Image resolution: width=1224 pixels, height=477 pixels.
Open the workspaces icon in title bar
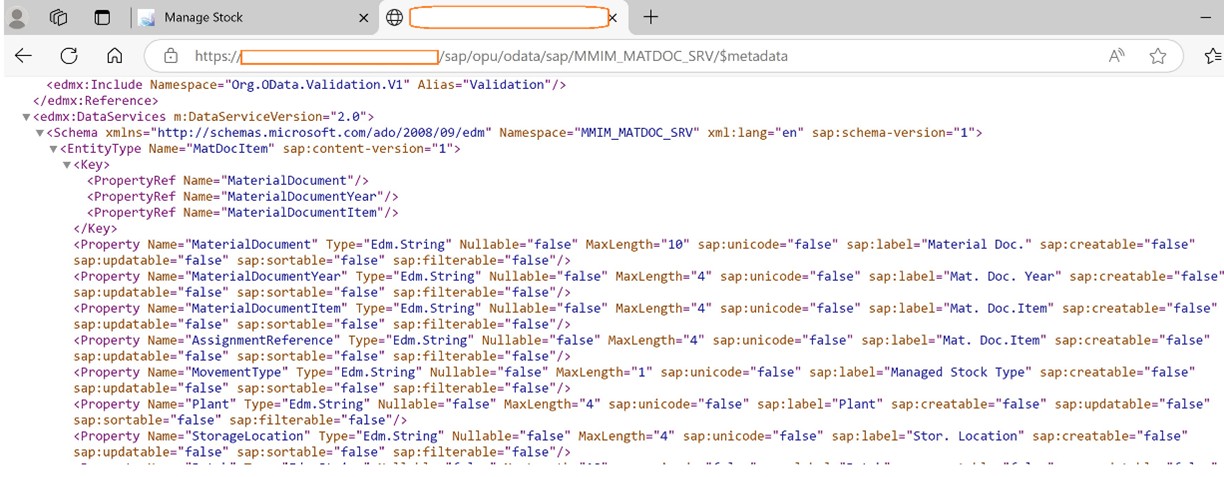click(59, 17)
